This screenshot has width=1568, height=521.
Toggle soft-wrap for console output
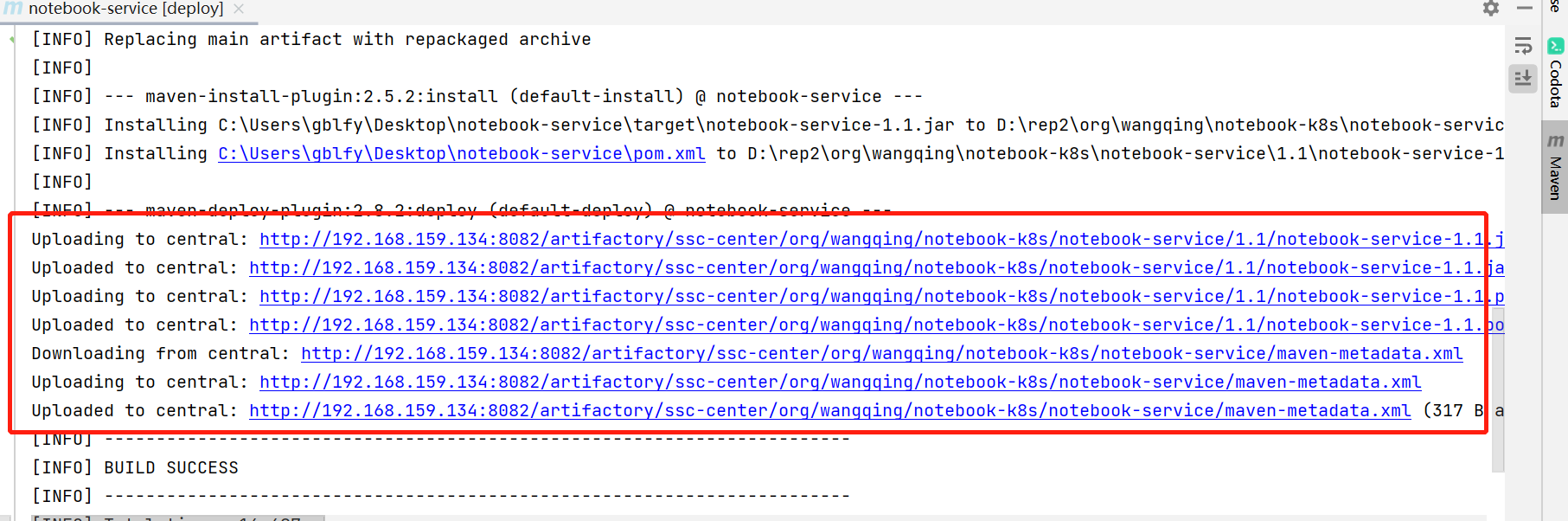pyautogui.click(x=1523, y=45)
